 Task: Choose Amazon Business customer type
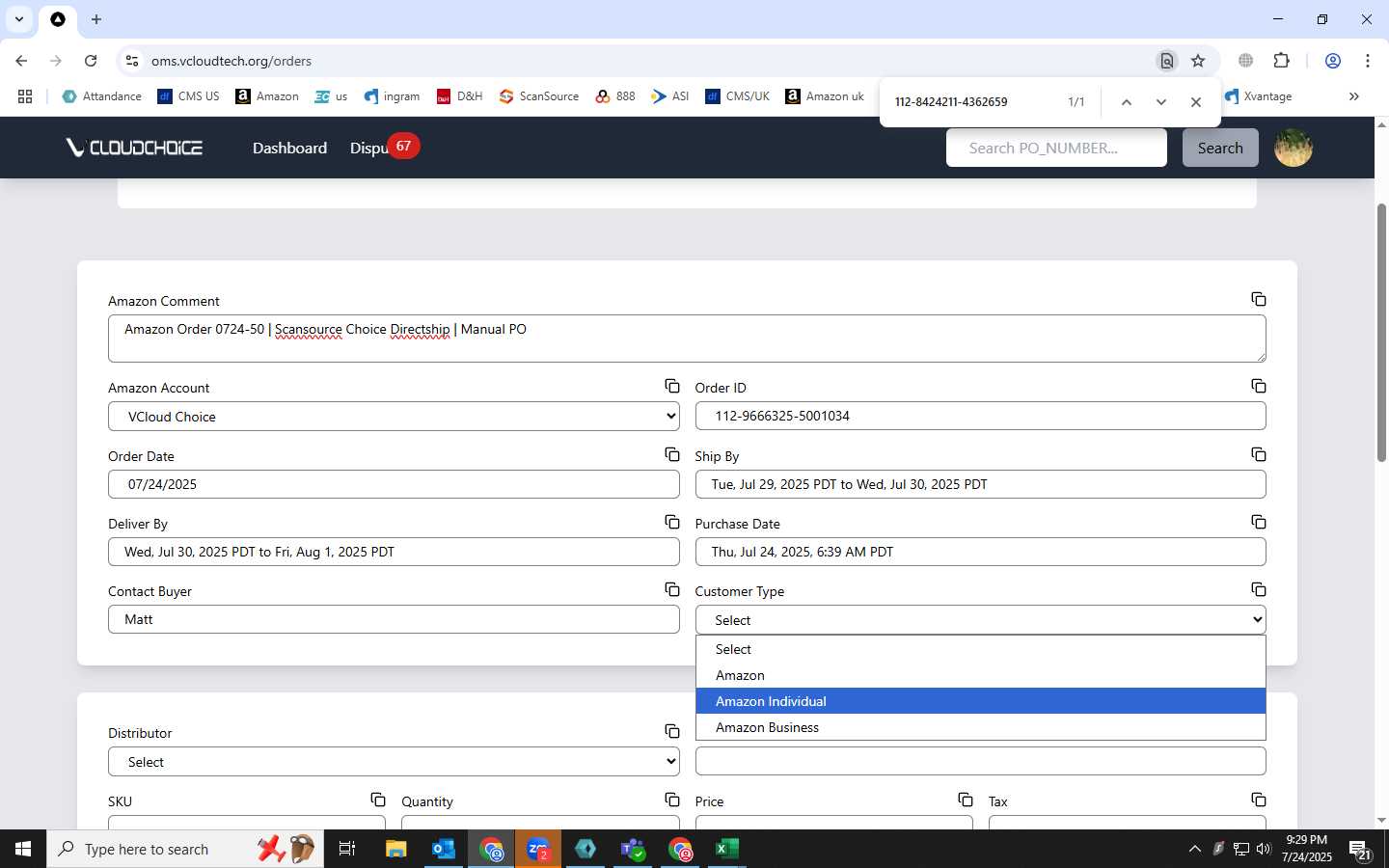(980, 727)
